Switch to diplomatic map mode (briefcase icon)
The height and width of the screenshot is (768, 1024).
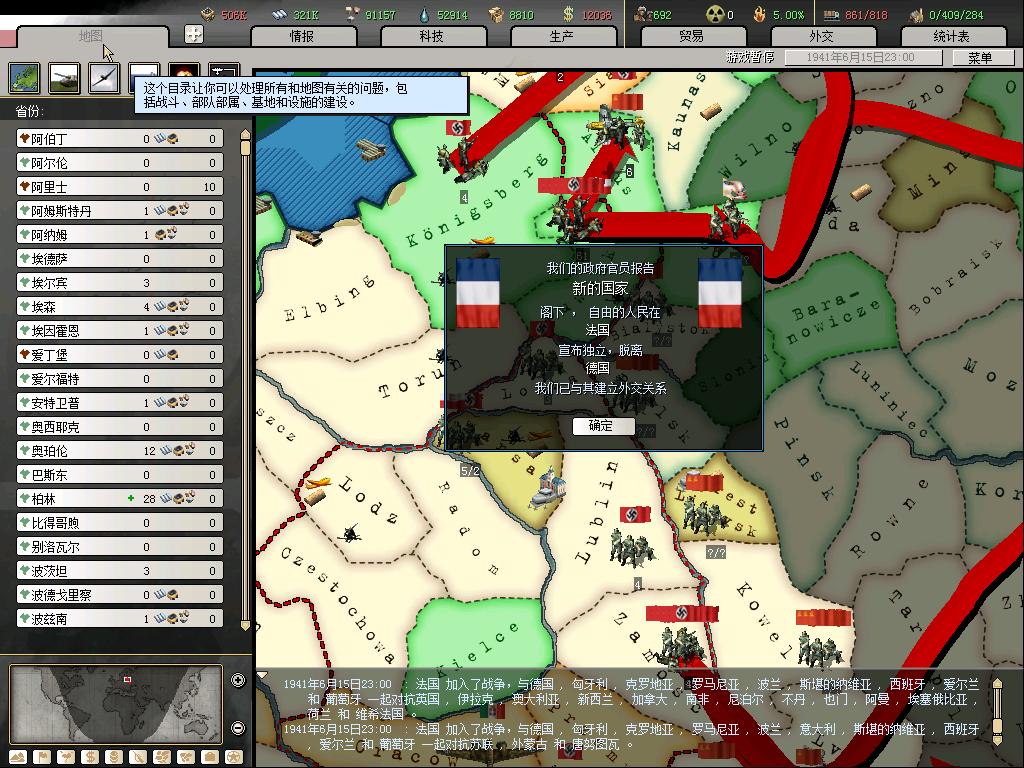(210, 758)
